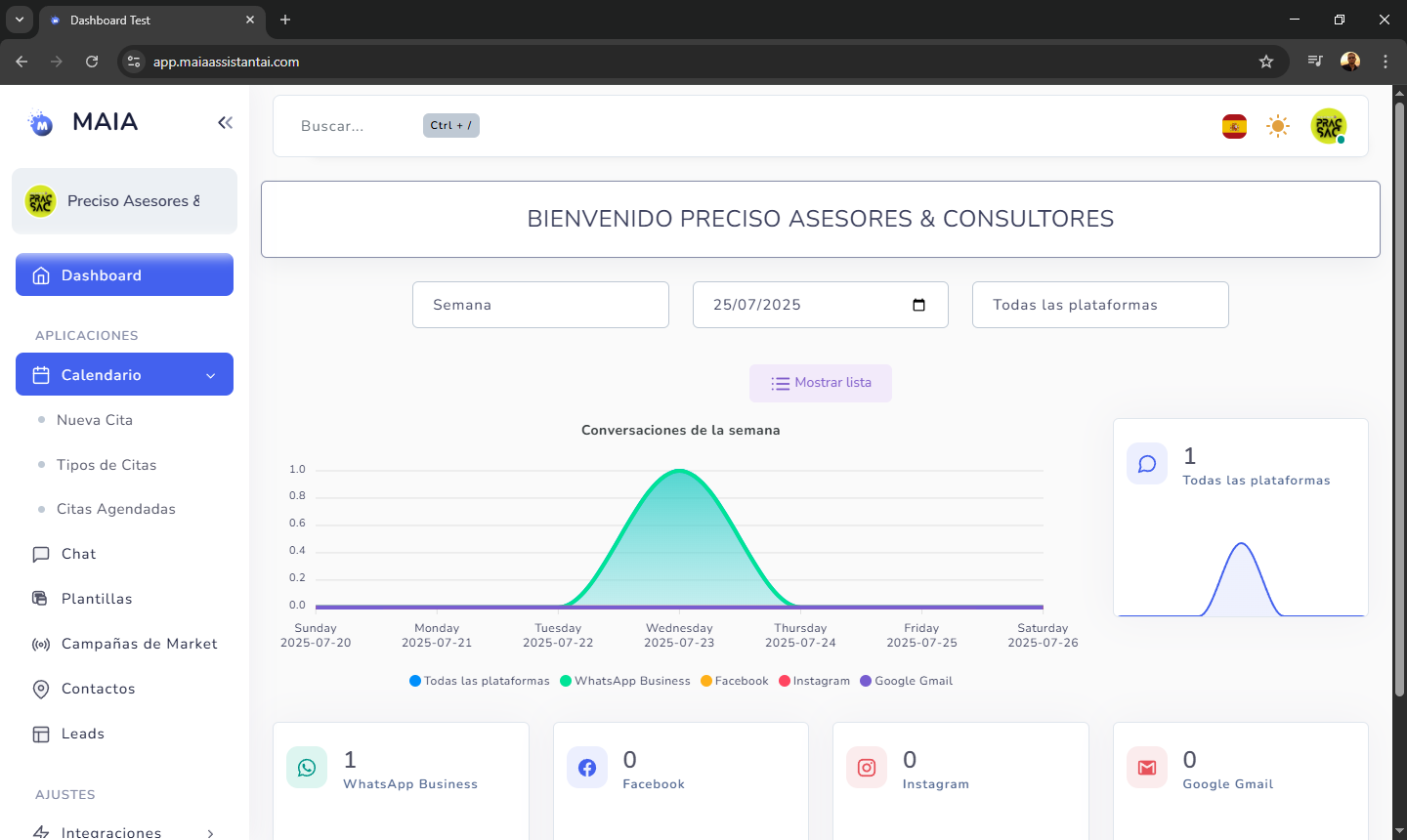Go to Contactos in the sidebar
1407x840 pixels.
coord(98,689)
